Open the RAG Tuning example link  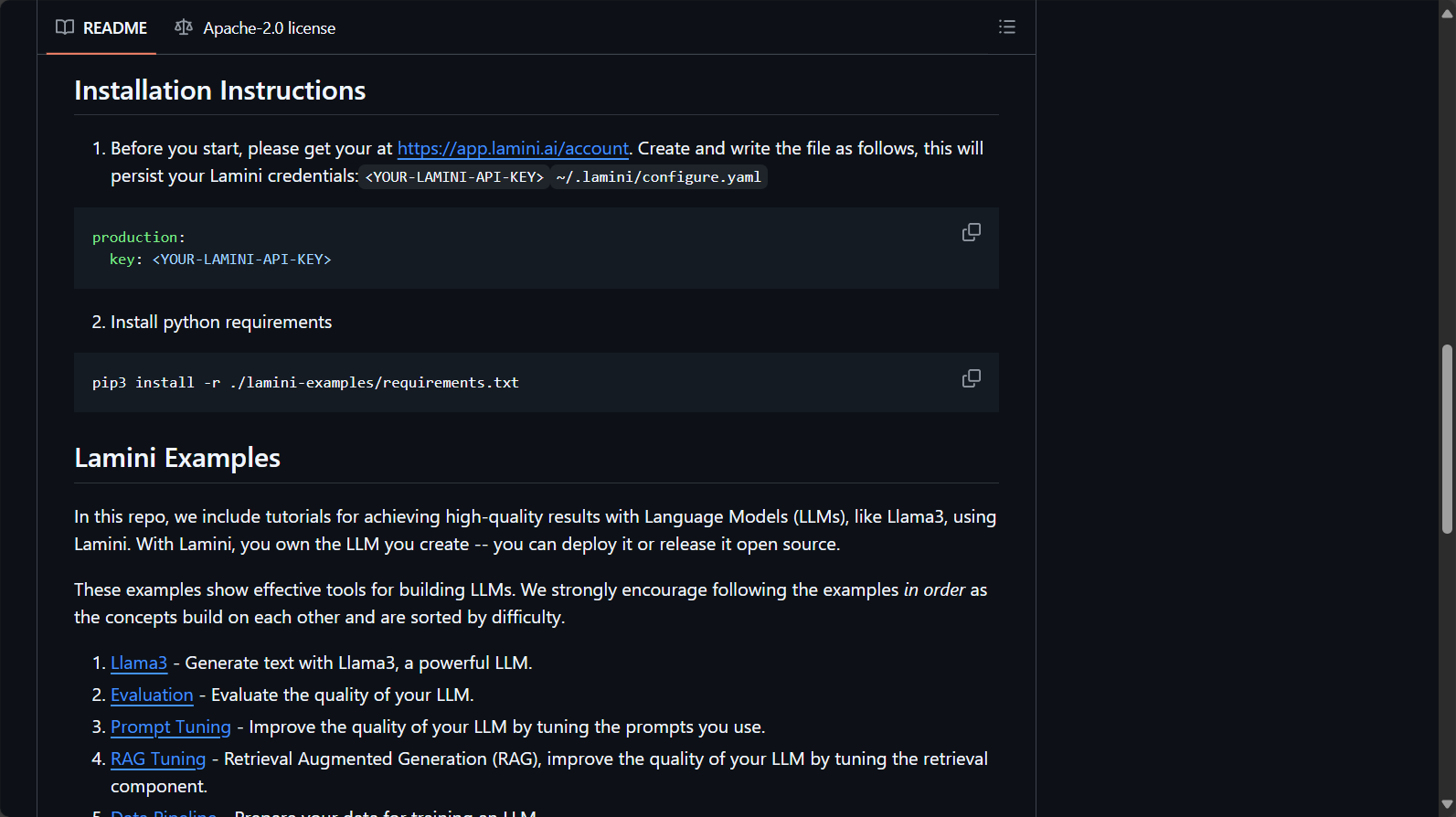point(158,759)
